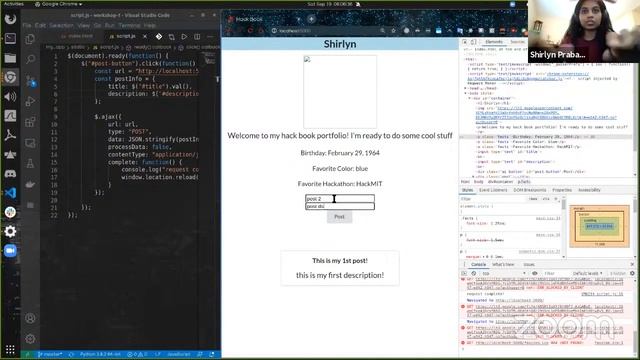Select div#container in the DevTools breadcrumb

500,182
